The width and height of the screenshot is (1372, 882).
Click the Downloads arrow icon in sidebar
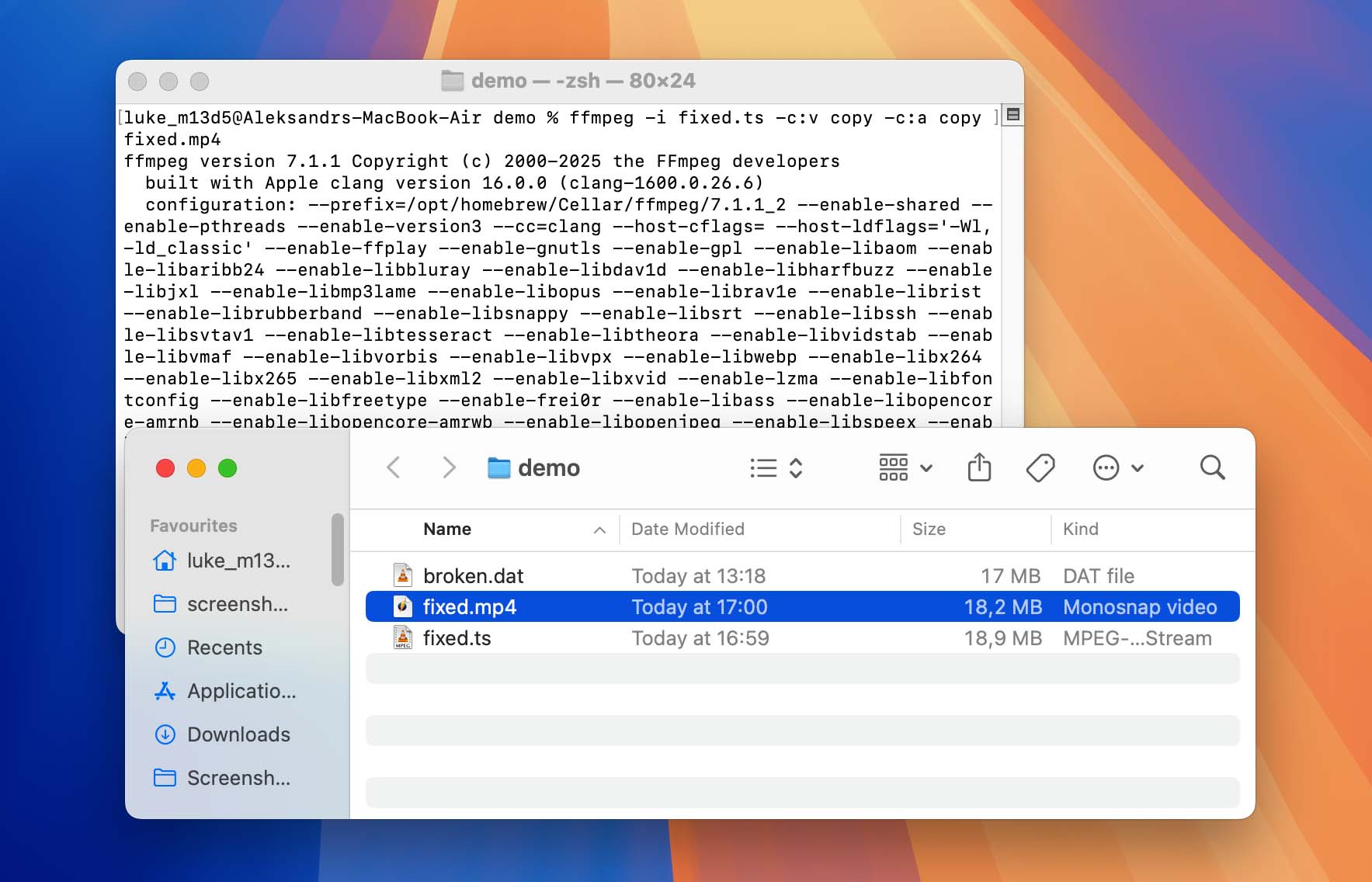[x=165, y=734]
